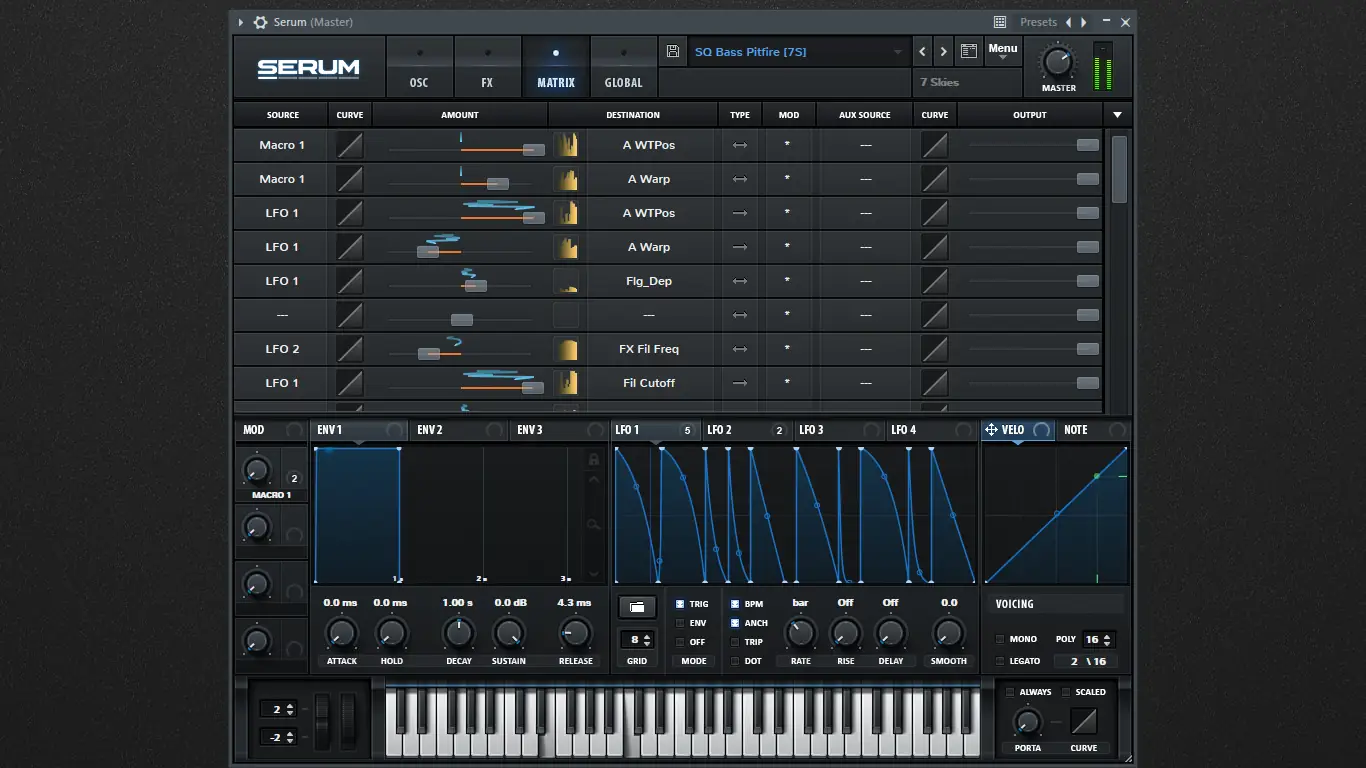Click the portamento CURVE box
Image resolution: width=1366 pixels, height=768 pixels.
pos(1083,721)
